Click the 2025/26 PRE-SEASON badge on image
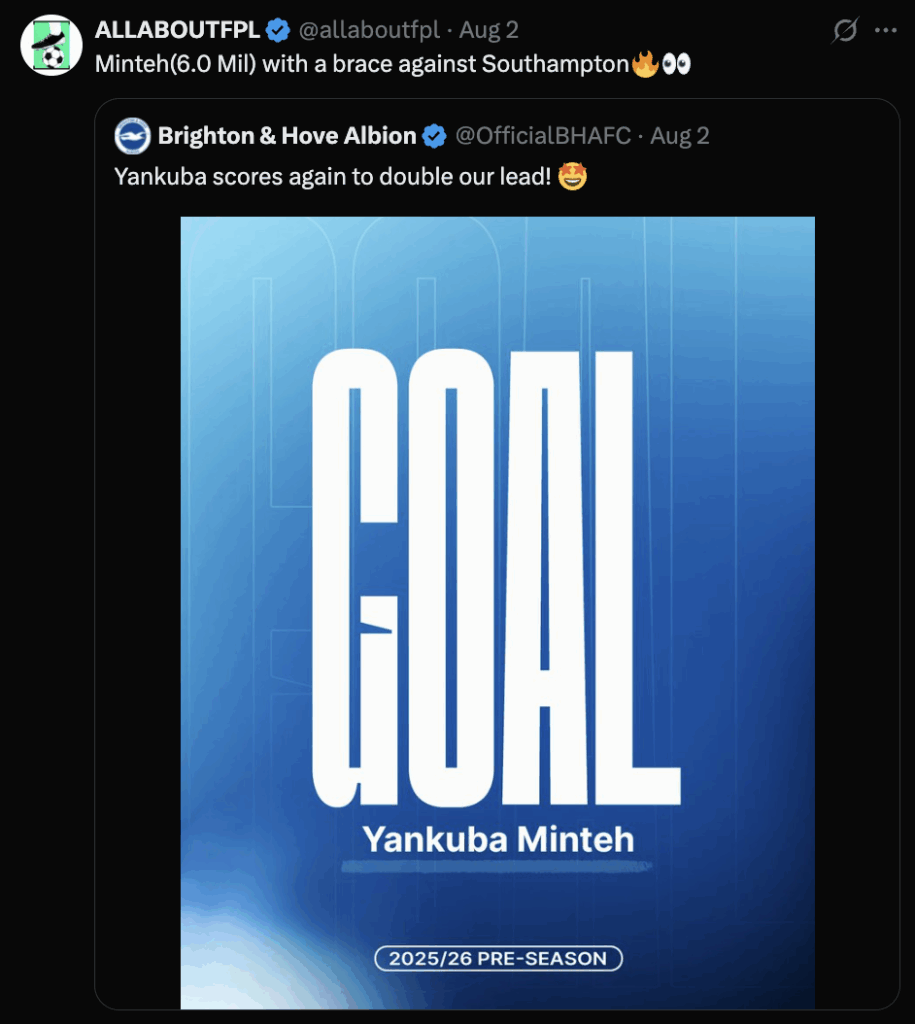The height and width of the screenshot is (1024, 915). 497,958
